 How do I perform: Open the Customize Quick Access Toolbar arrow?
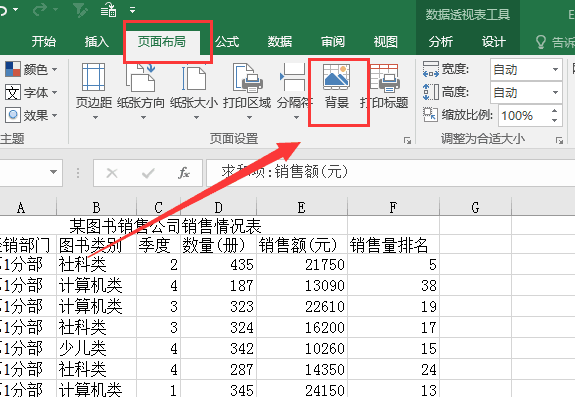pyautogui.click(x=132, y=10)
